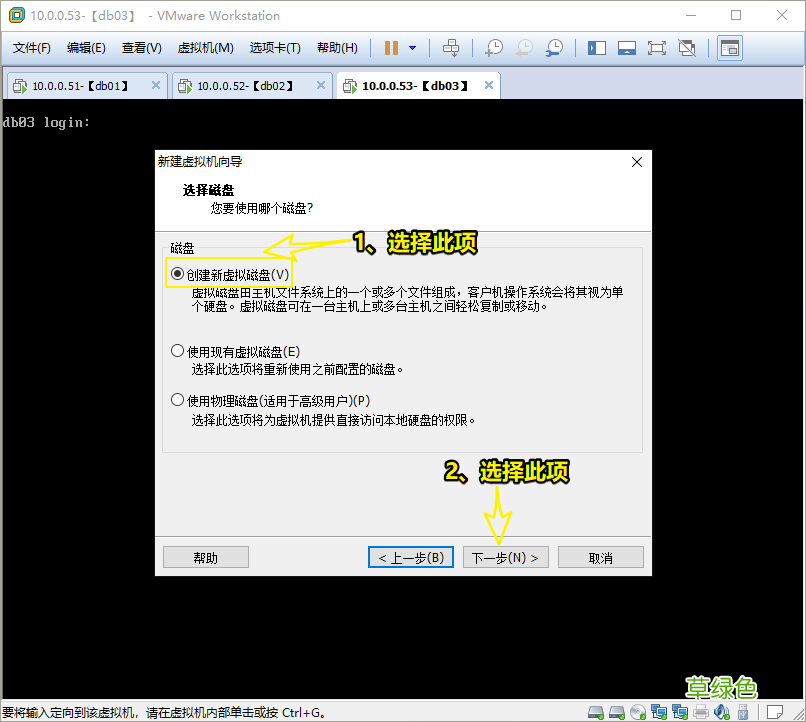Open the 帮助(H) menu

(337, 48)
